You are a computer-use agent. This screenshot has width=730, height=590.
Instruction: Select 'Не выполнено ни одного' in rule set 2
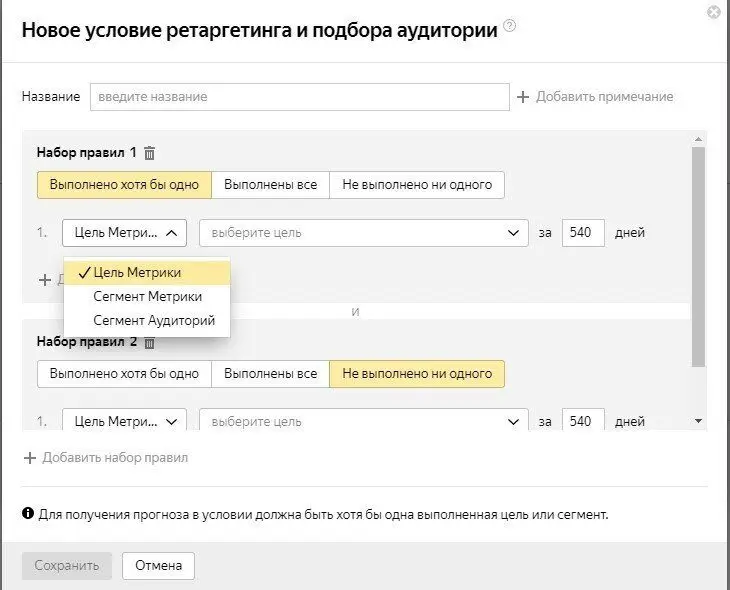[x=417, y=374]
